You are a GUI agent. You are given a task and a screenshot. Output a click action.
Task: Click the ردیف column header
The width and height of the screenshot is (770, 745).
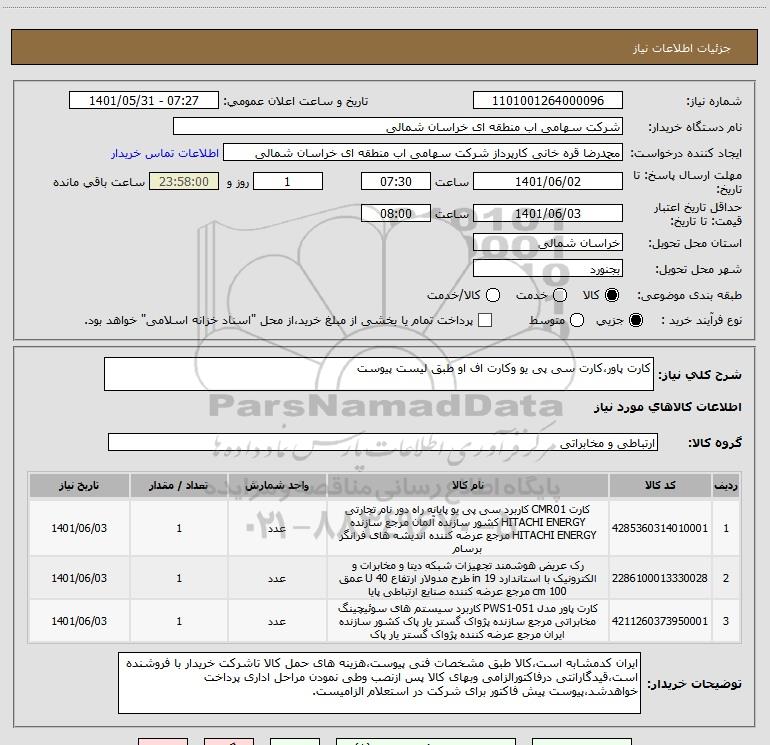[x=726, y=486]
